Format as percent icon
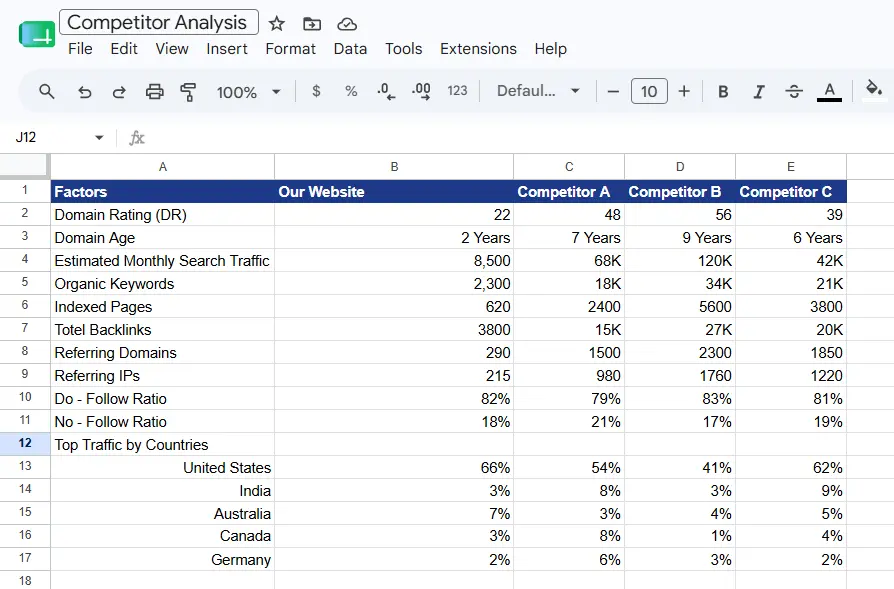 click(x=351, y=91)
